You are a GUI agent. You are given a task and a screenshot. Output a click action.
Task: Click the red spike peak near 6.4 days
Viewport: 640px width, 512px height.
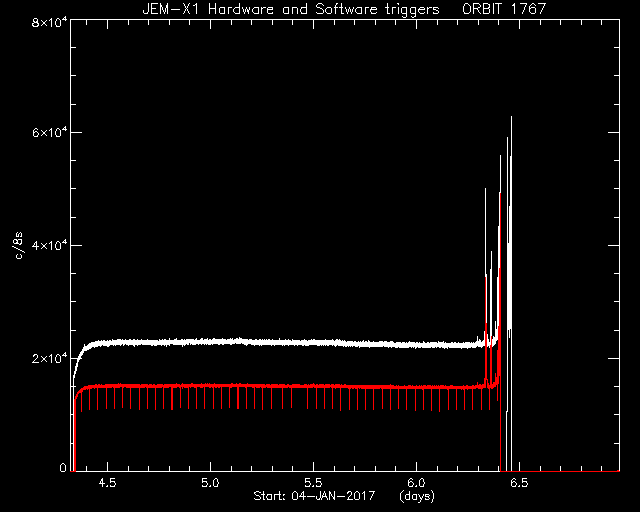coord(500,194)
